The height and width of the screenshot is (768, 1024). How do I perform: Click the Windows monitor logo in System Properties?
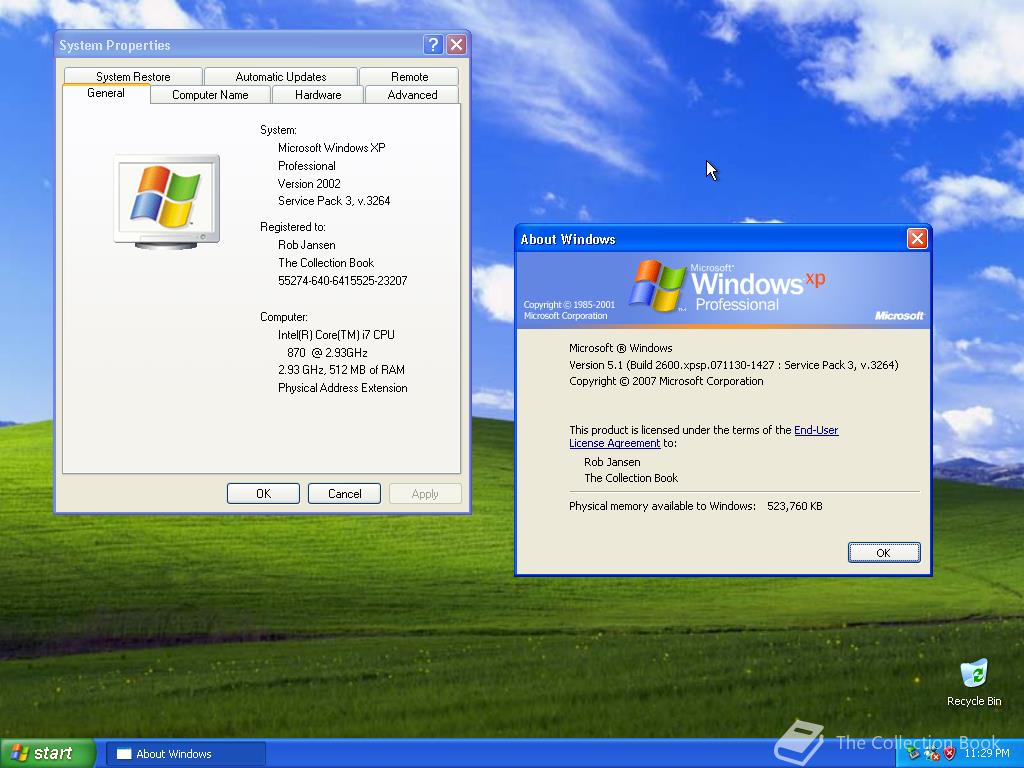[166, 195]
